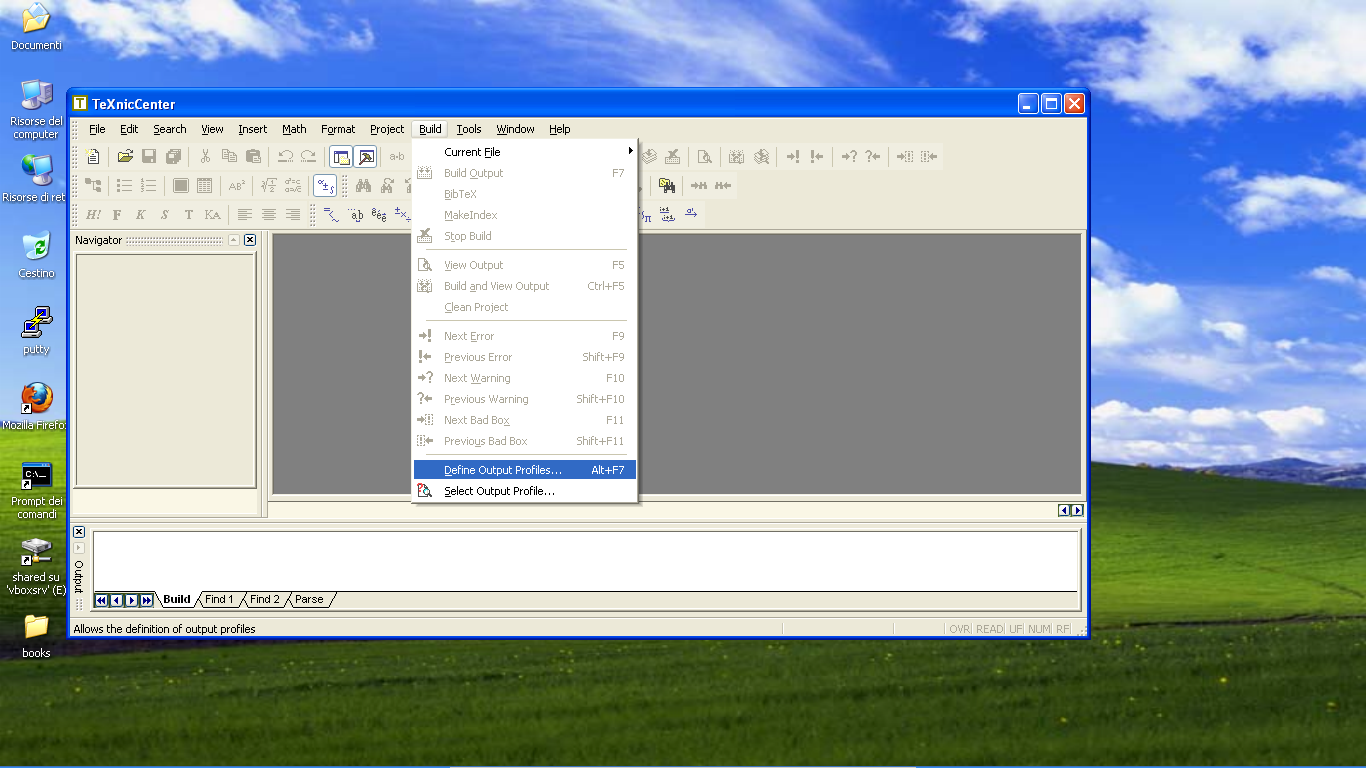Click the small caps KA icon

pos(213,214)
